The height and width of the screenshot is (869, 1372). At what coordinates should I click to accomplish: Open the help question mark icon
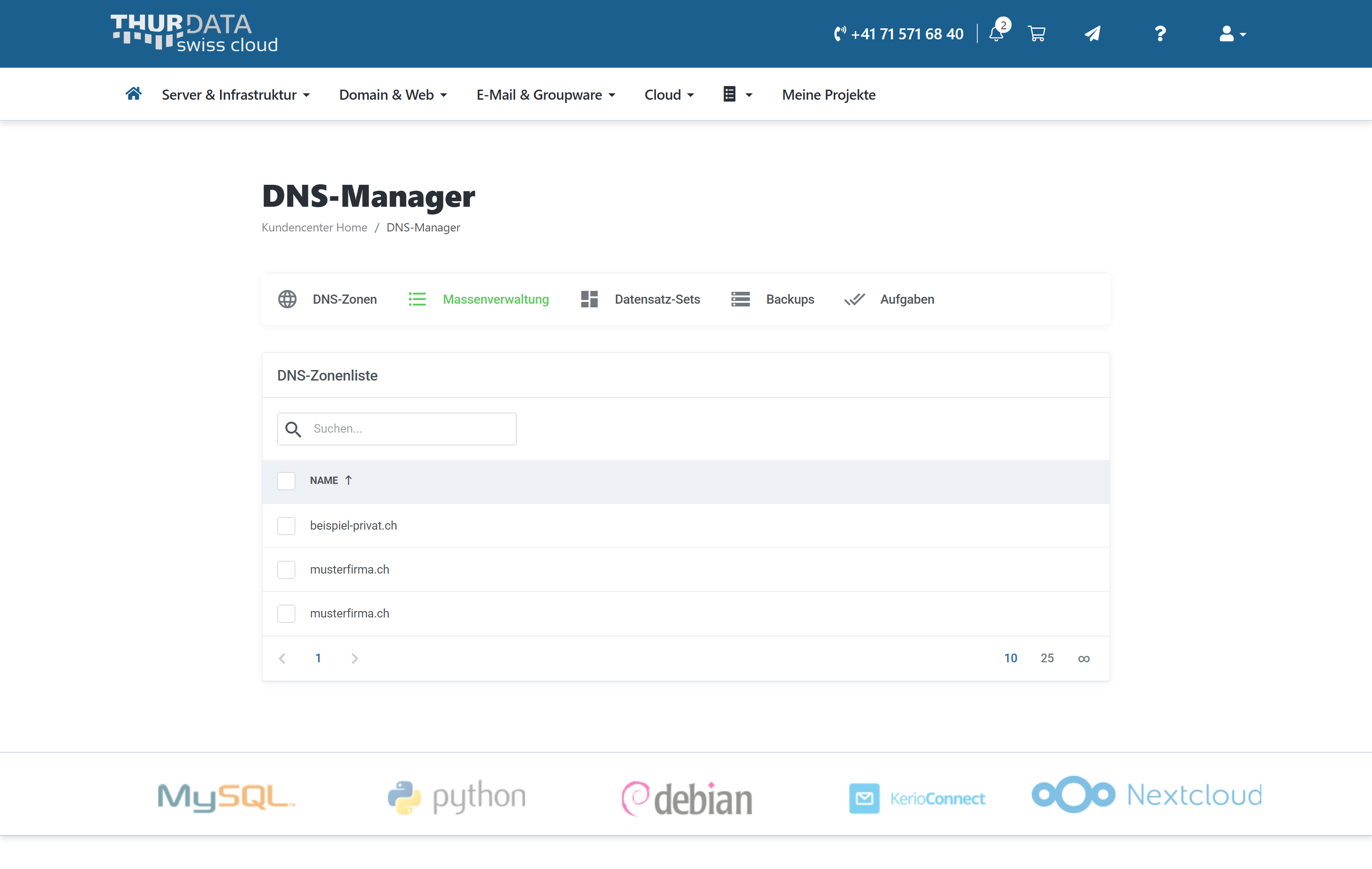1160,34
